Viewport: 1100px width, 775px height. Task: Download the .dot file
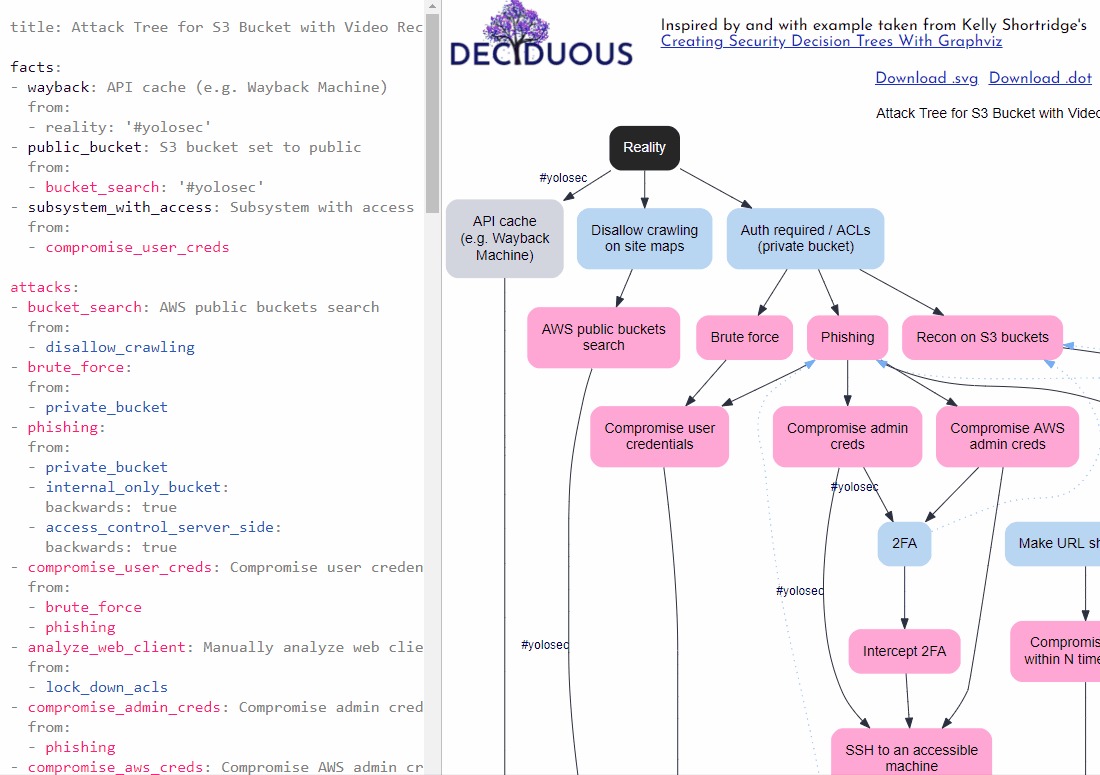1040,78
